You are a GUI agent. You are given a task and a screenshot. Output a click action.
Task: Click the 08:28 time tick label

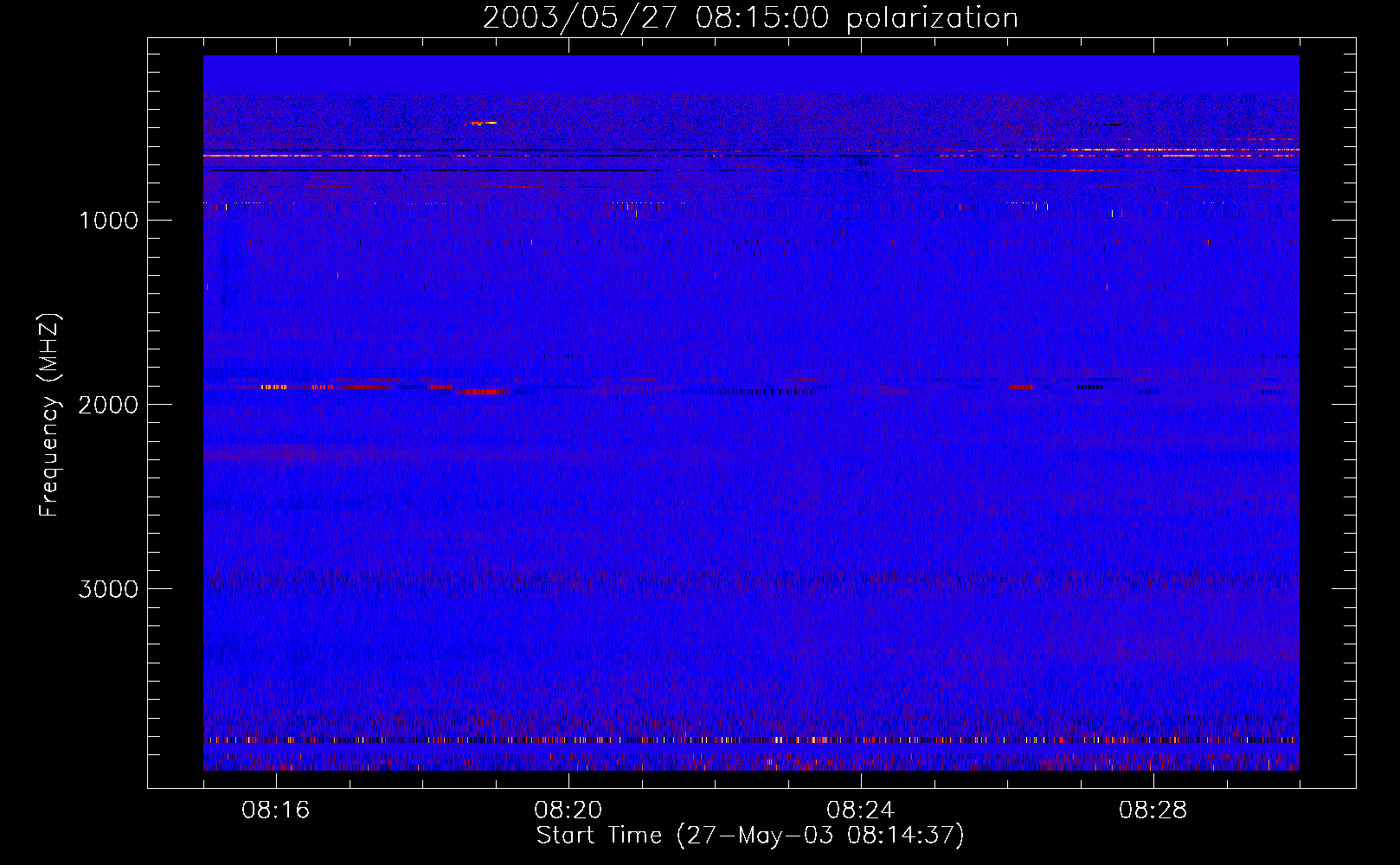click(x=1153, y=811)
